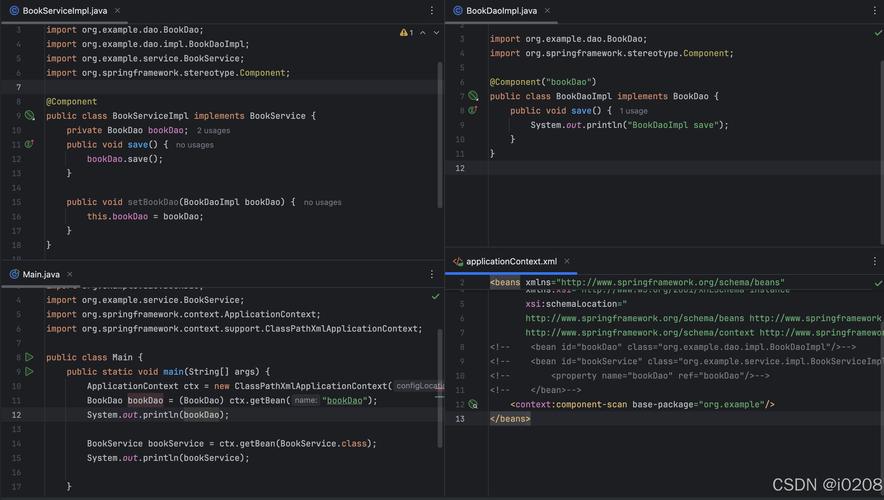The image size is (884, 500).
Task: Jump to previous highlighted problem with up arrow
Action: click(422, 33)
